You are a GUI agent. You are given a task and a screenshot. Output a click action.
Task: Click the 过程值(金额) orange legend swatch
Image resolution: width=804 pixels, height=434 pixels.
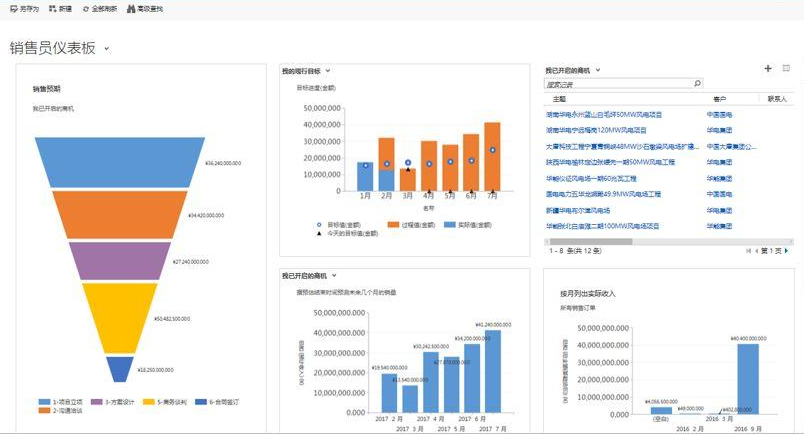[393, 225]
